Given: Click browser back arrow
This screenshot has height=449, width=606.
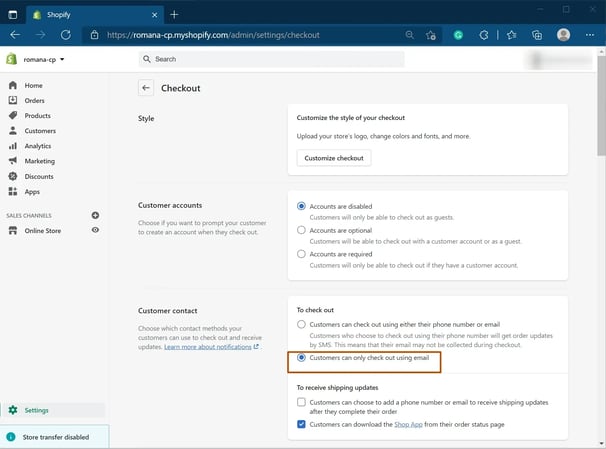Looking at the screenshot, I should (15, 35).
